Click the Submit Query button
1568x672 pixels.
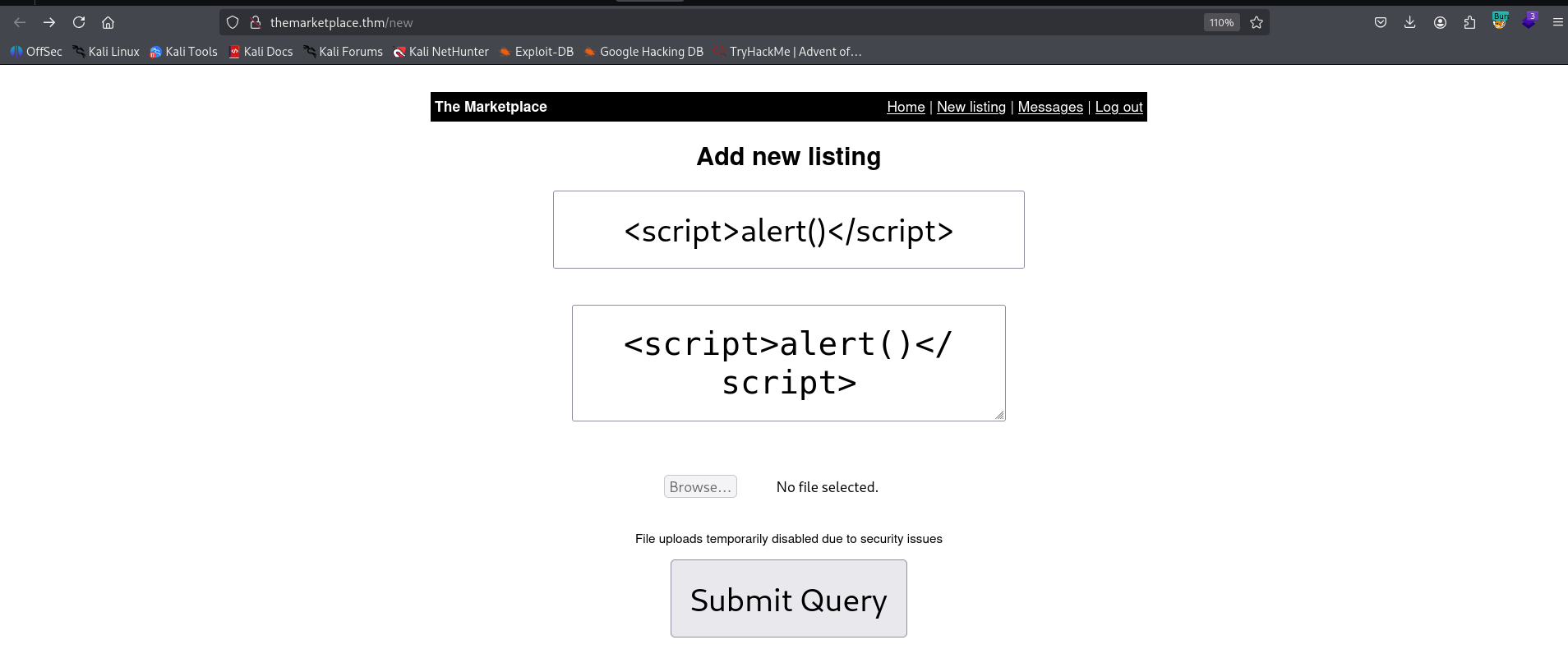pyautogui.click(x=789, y=598)
